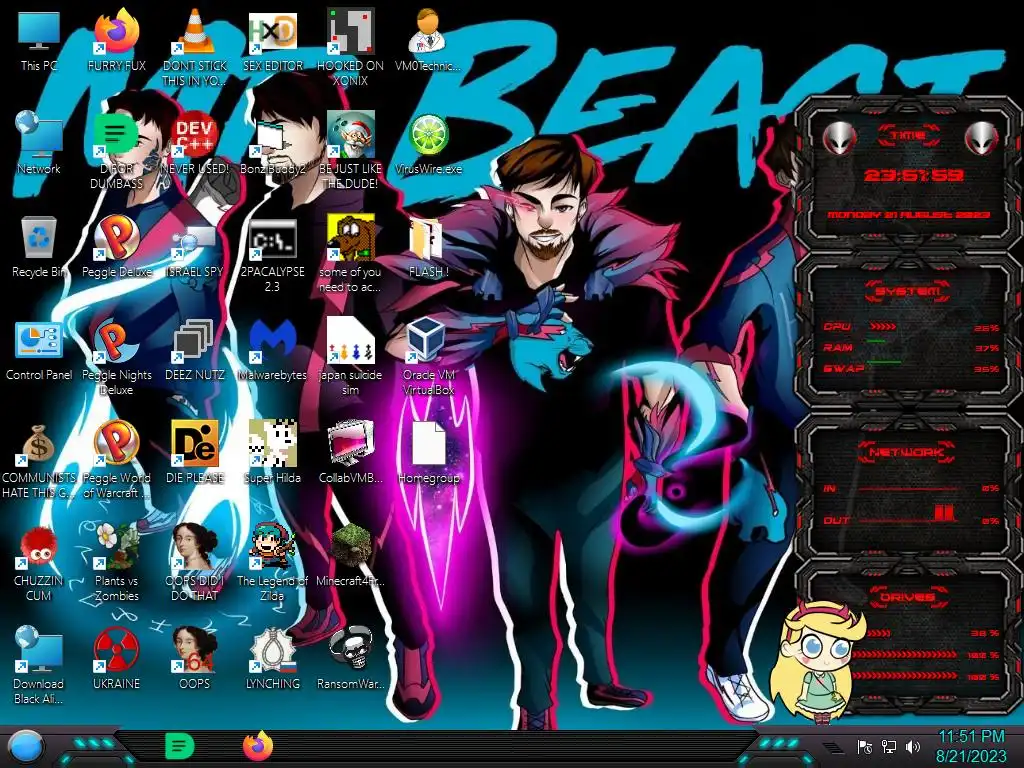Screen dimensions: 1024x768
Task: Click the RAM usage bar in widget
Action: click(x=876, y=341)
